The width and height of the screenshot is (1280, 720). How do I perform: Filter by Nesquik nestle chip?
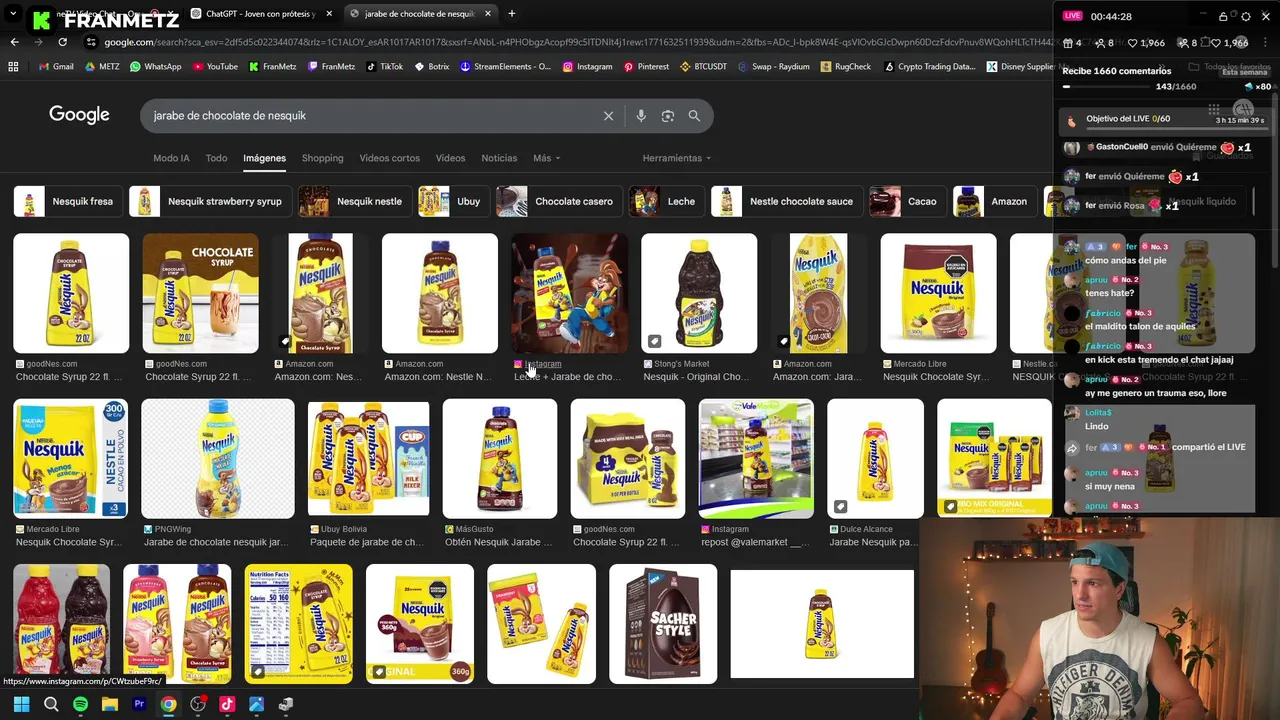(x=355, y=201)
